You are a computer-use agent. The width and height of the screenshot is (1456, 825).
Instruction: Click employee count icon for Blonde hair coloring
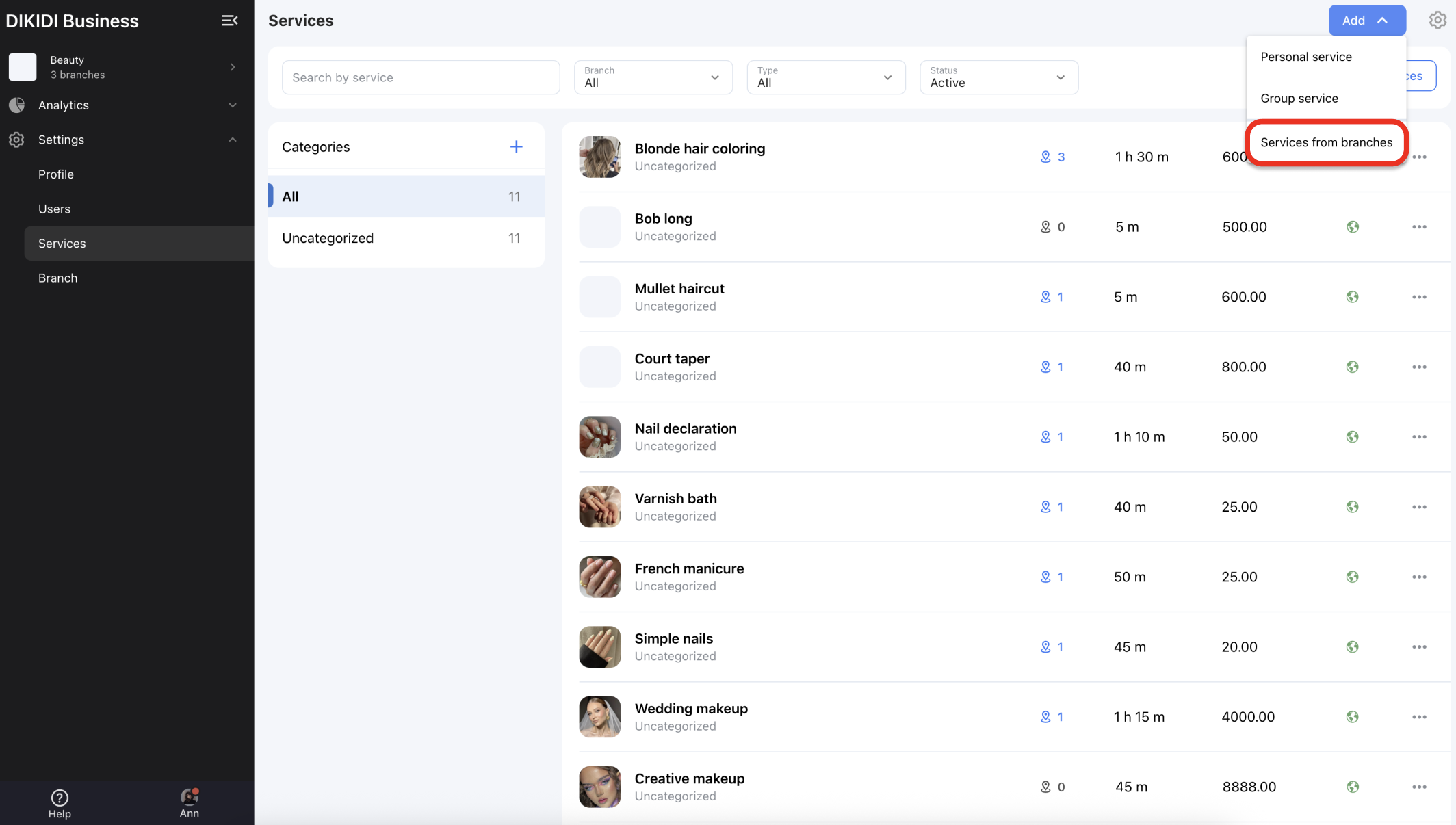[1045, 157]
